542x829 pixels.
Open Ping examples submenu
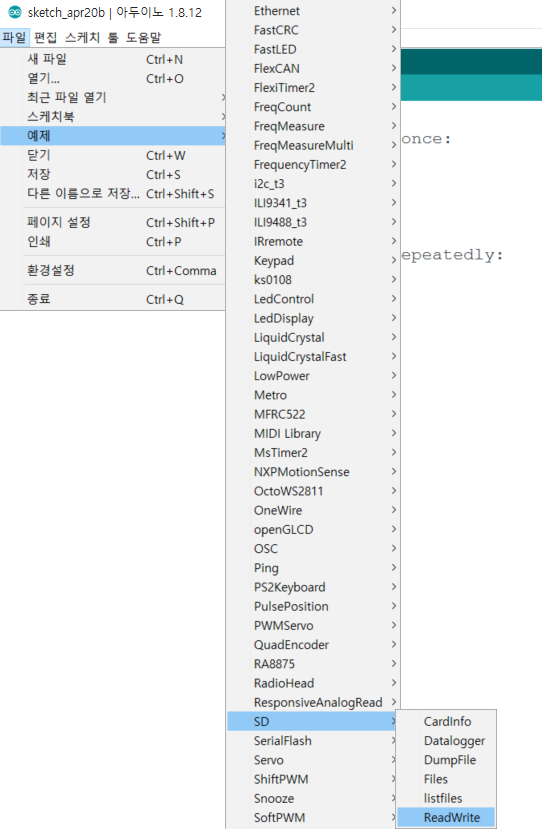313,568
